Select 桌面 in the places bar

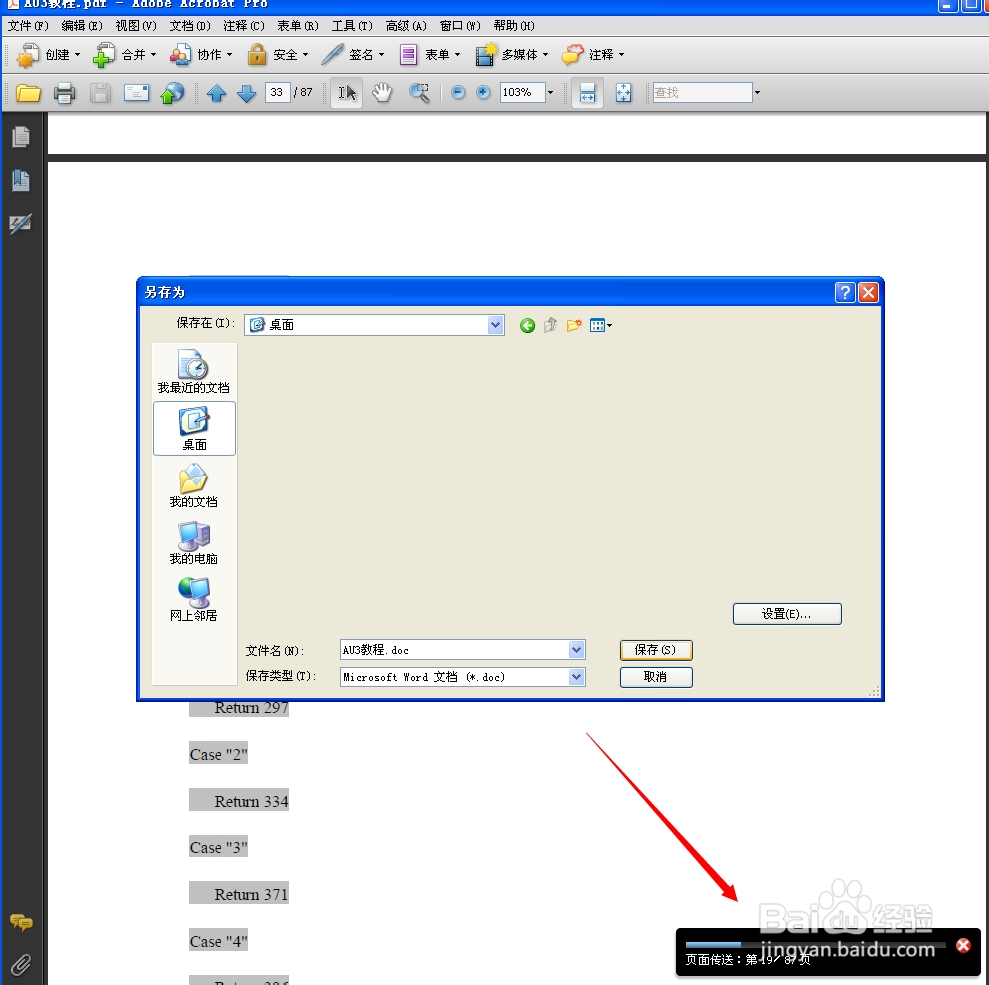click(x=194, y=429)
